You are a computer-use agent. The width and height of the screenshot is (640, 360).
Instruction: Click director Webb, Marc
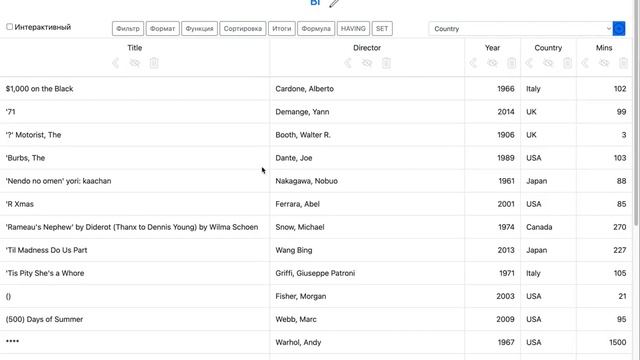click(x=296, y=319)
